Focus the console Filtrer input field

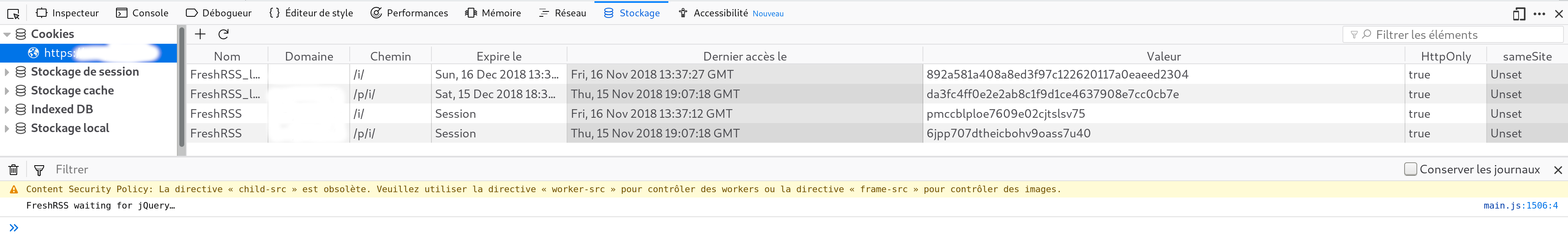pyautogui.click(x=718, y=169)
